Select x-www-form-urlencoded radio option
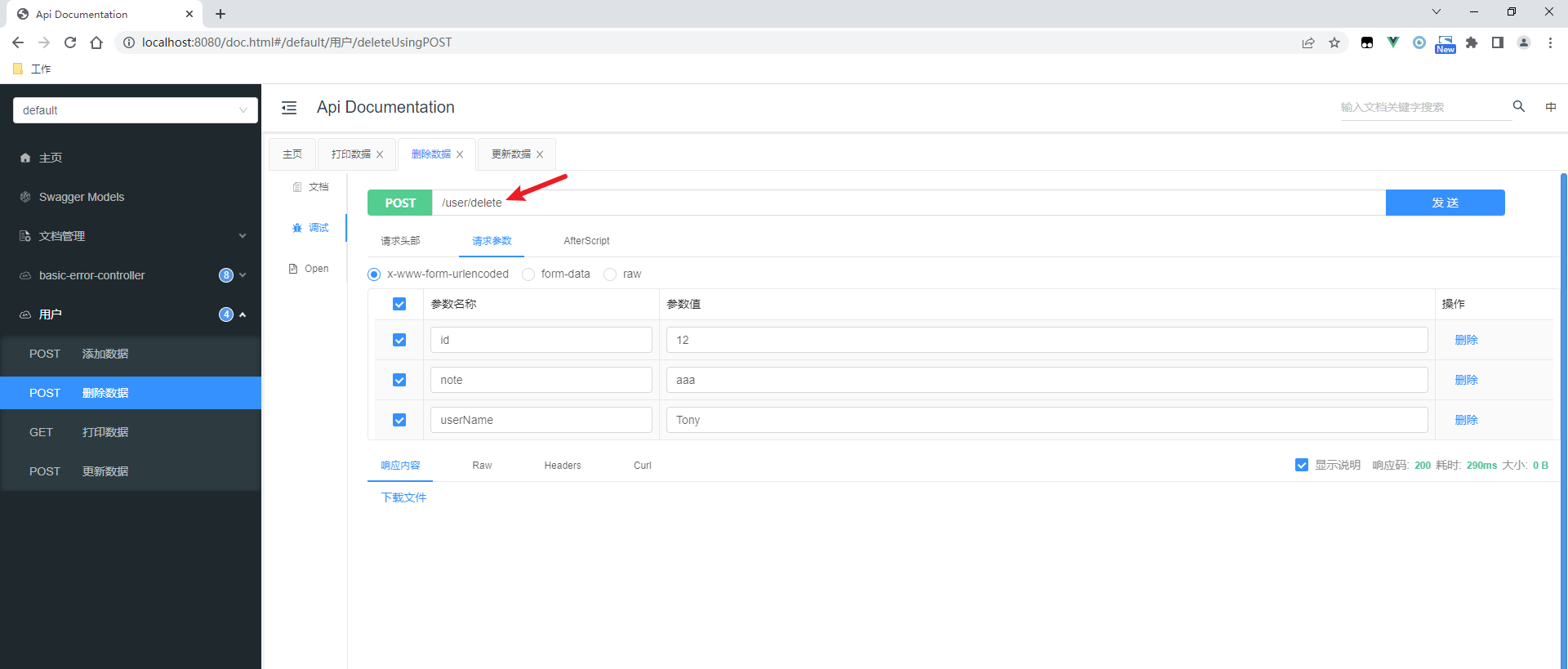This screenshot has width=1568, height=669. [374, 274]
